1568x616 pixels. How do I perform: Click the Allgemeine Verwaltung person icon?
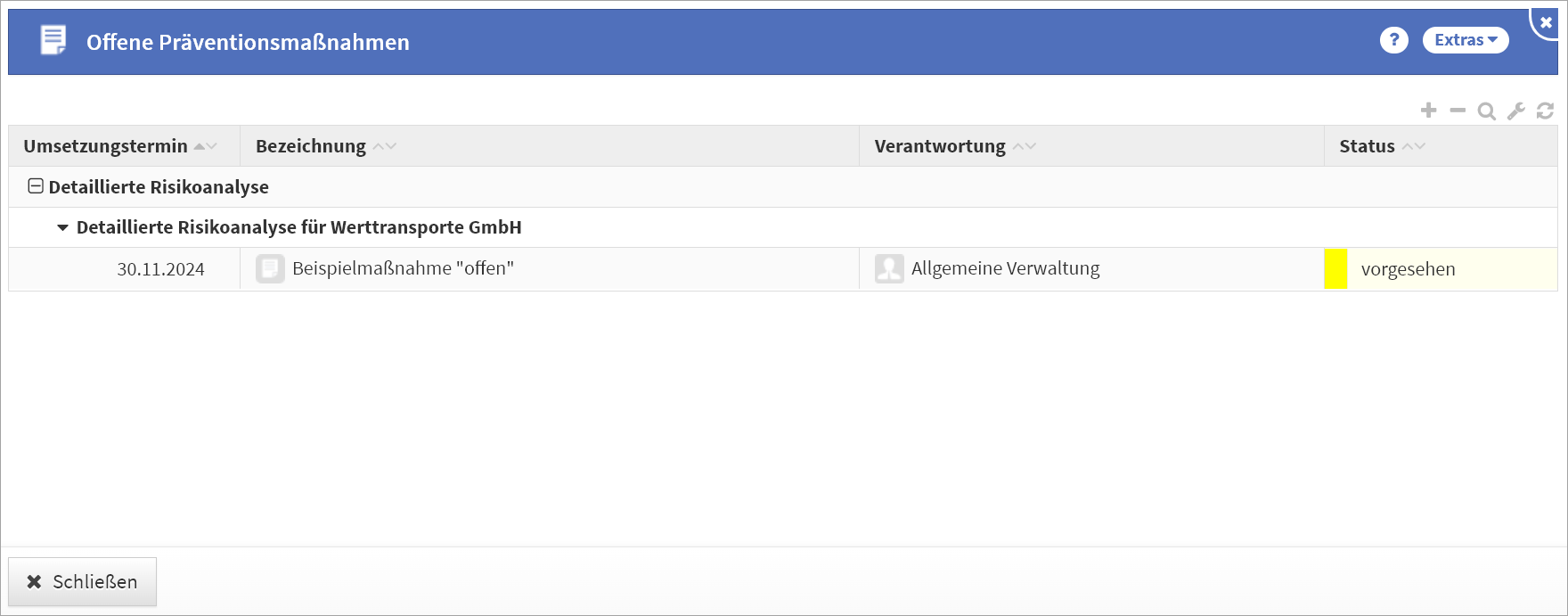point(889,268)
